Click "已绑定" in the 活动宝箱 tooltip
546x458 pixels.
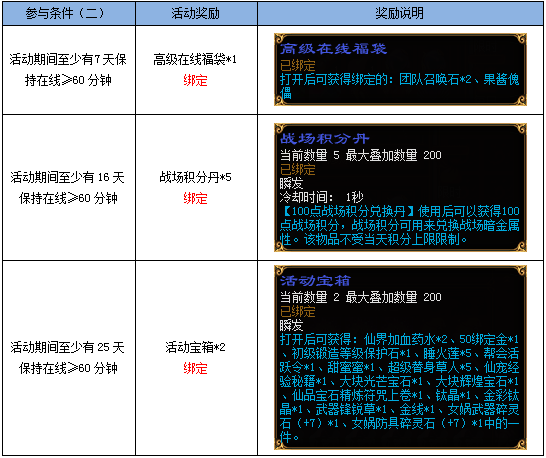pyautogui.click(x=298, y=311)
